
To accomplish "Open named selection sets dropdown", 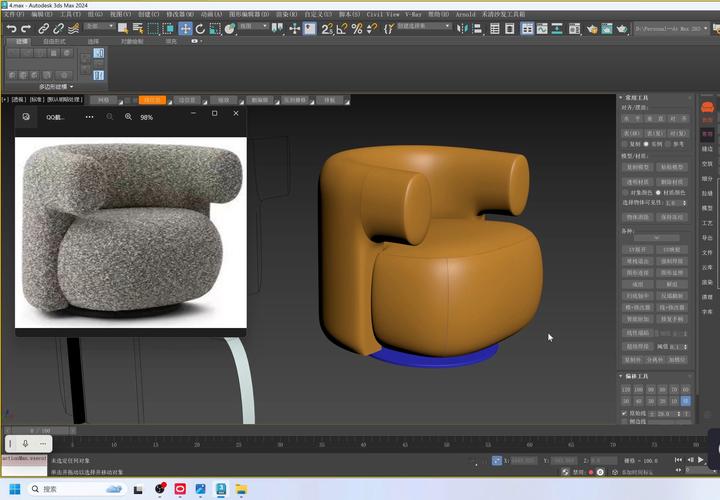I will tap(423, 26).
